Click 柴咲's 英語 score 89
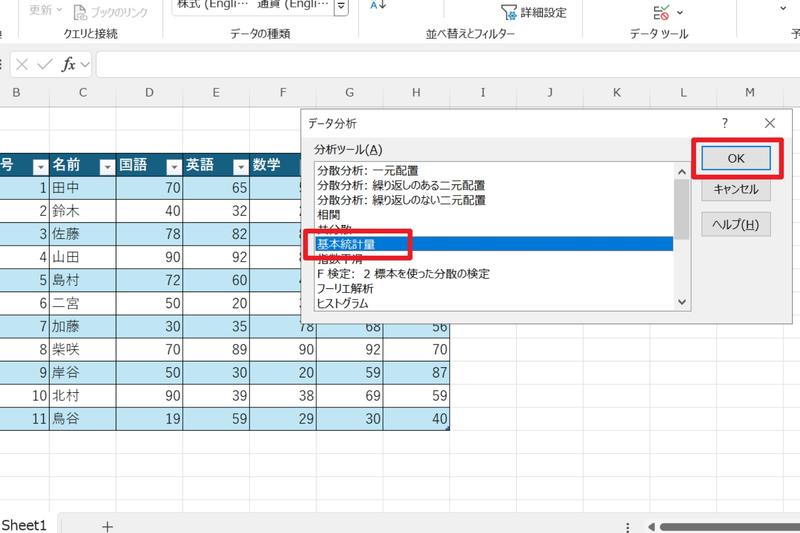The width and height of the screenshot is (800, 533). point(216,349)
